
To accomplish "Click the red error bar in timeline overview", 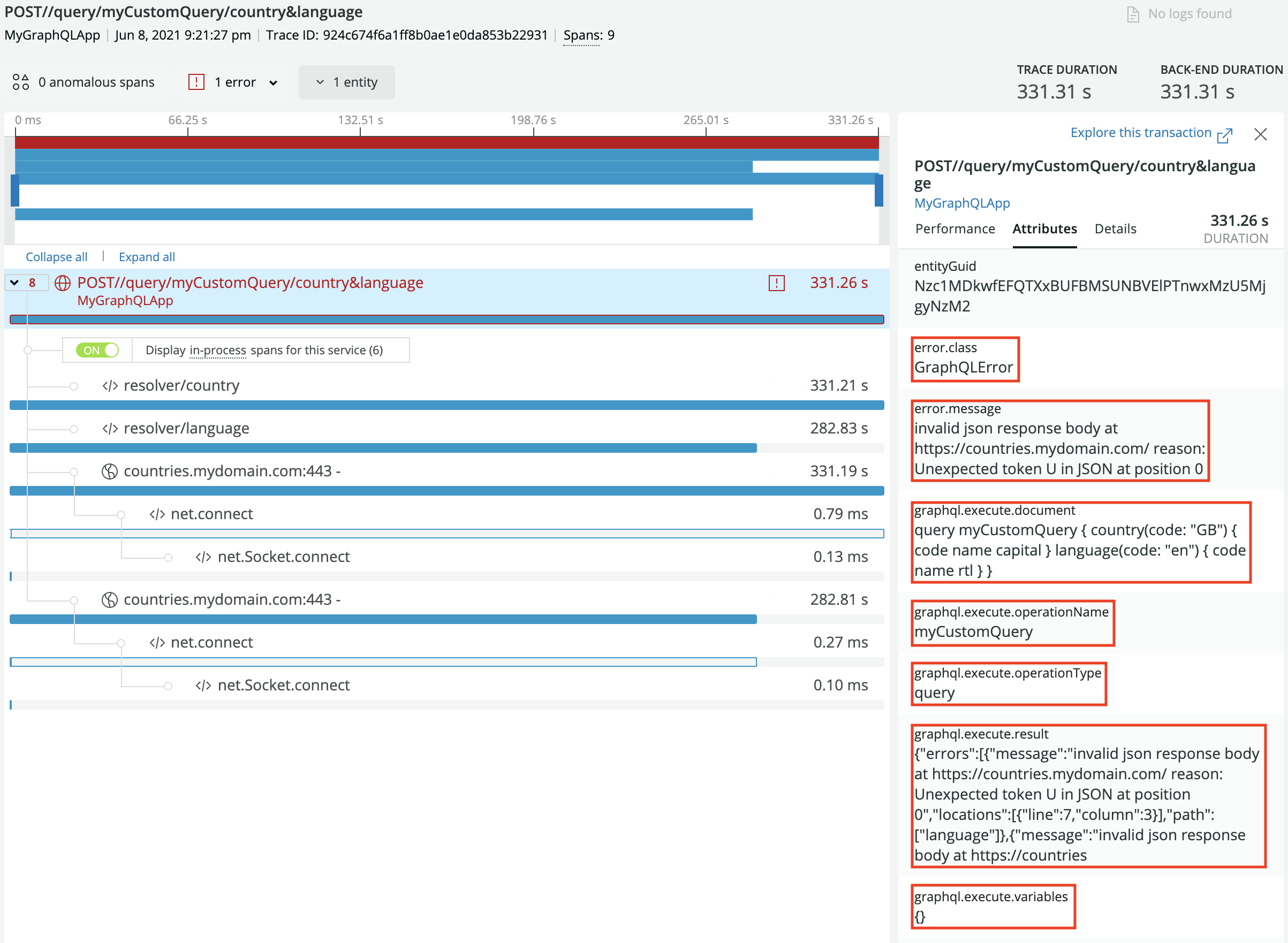I will tap(445, 143).
